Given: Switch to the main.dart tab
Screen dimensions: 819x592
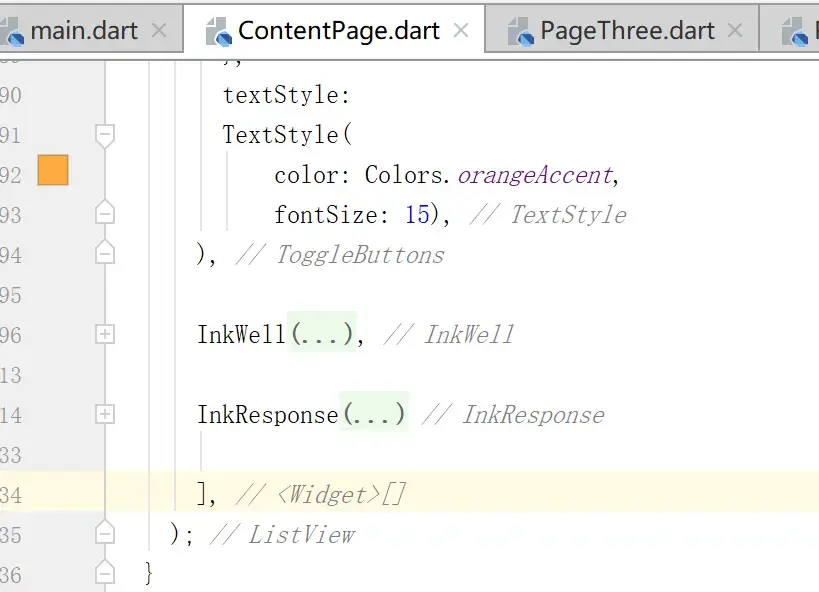Looking at the screenshot, I should click(x=84, y=30).
